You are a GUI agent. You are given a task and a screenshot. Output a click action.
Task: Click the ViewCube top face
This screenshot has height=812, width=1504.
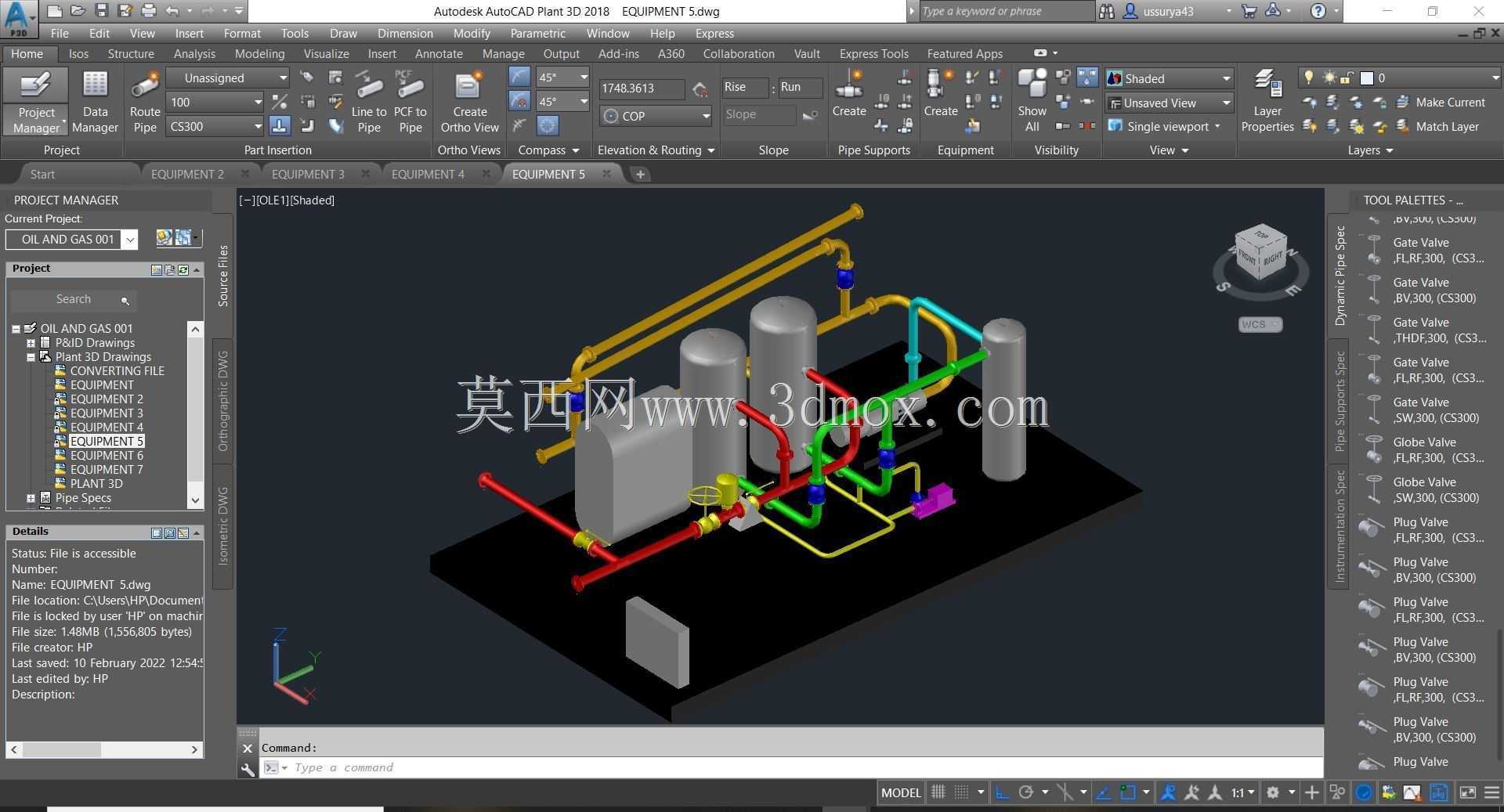coord(1261,235)
